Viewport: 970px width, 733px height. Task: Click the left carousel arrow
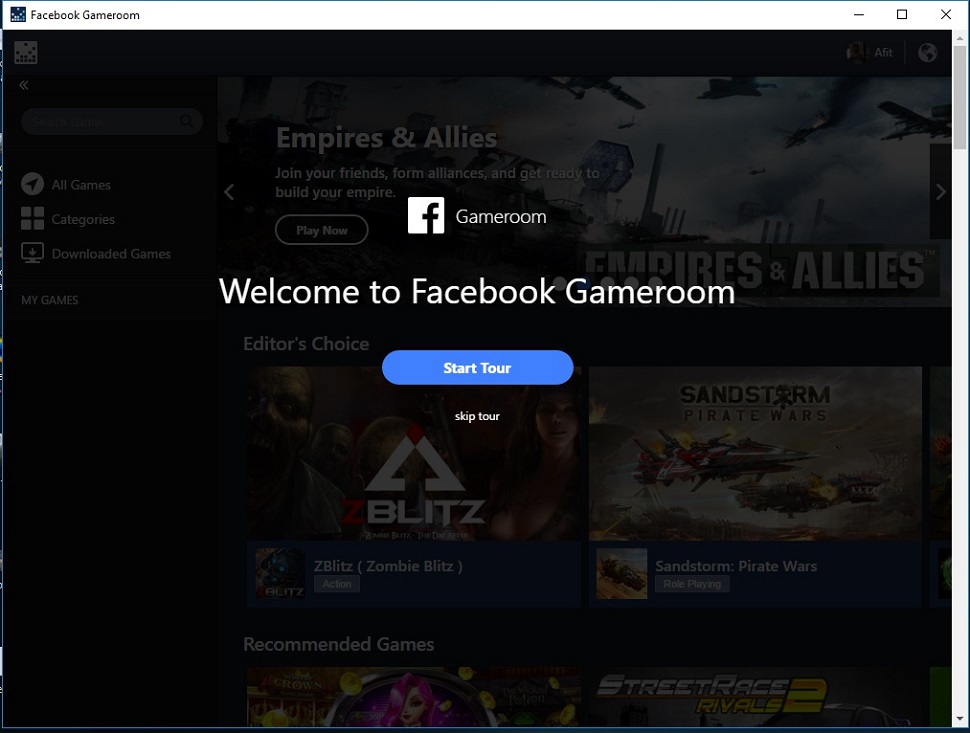click(x=229, y=192)
